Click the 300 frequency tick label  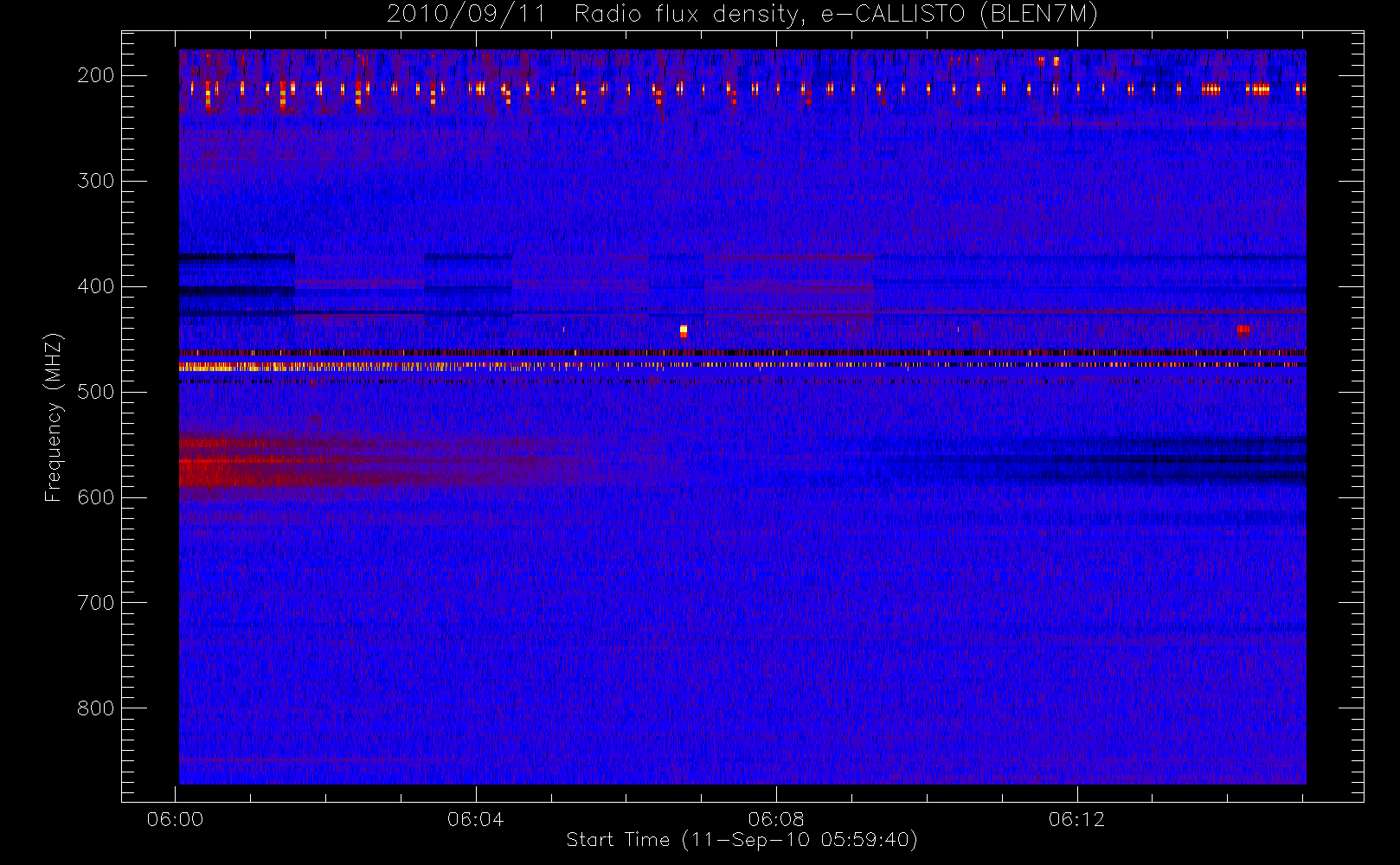point(96,181)
